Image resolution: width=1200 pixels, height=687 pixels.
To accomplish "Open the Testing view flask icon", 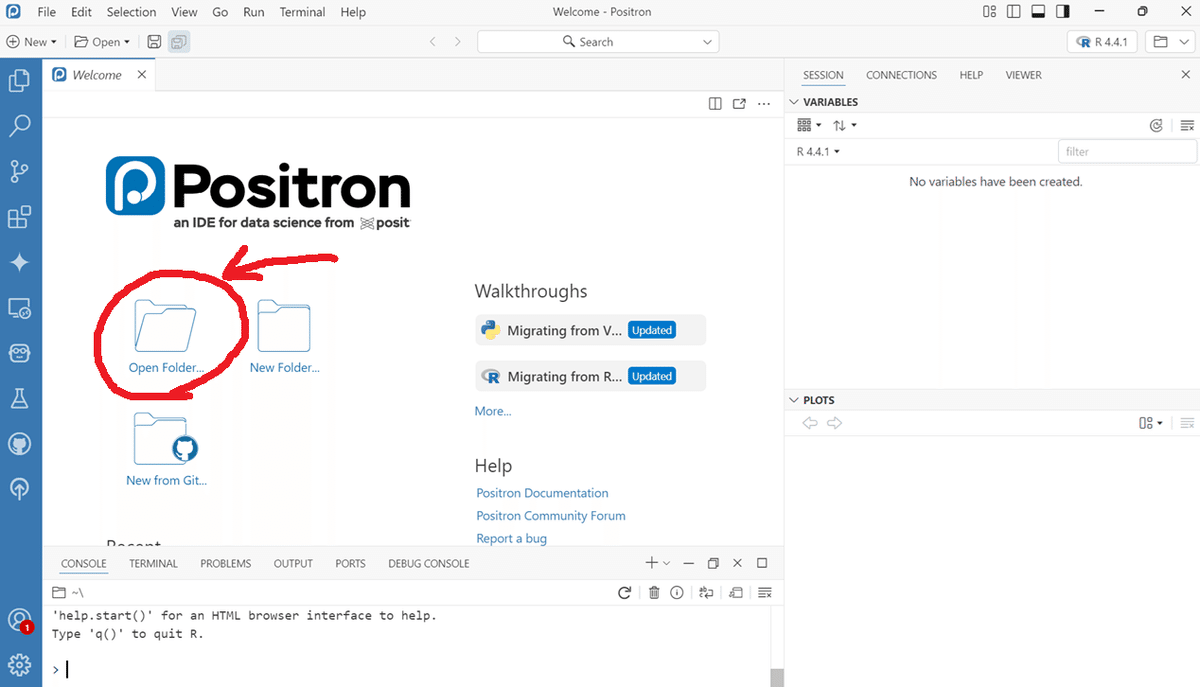I will coord(20,398).
